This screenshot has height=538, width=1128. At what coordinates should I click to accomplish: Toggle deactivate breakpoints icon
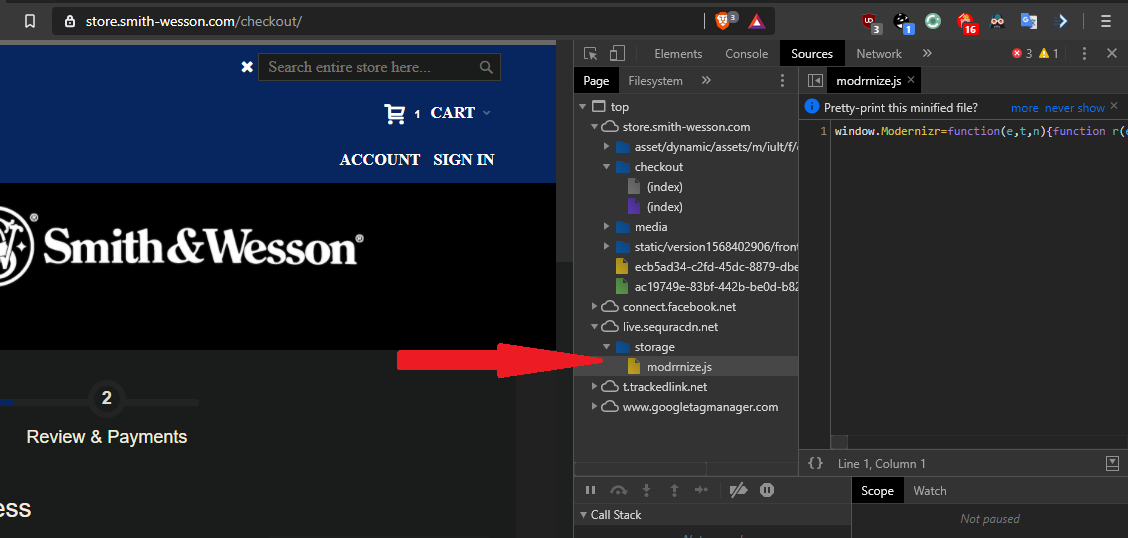click(738, 491)
